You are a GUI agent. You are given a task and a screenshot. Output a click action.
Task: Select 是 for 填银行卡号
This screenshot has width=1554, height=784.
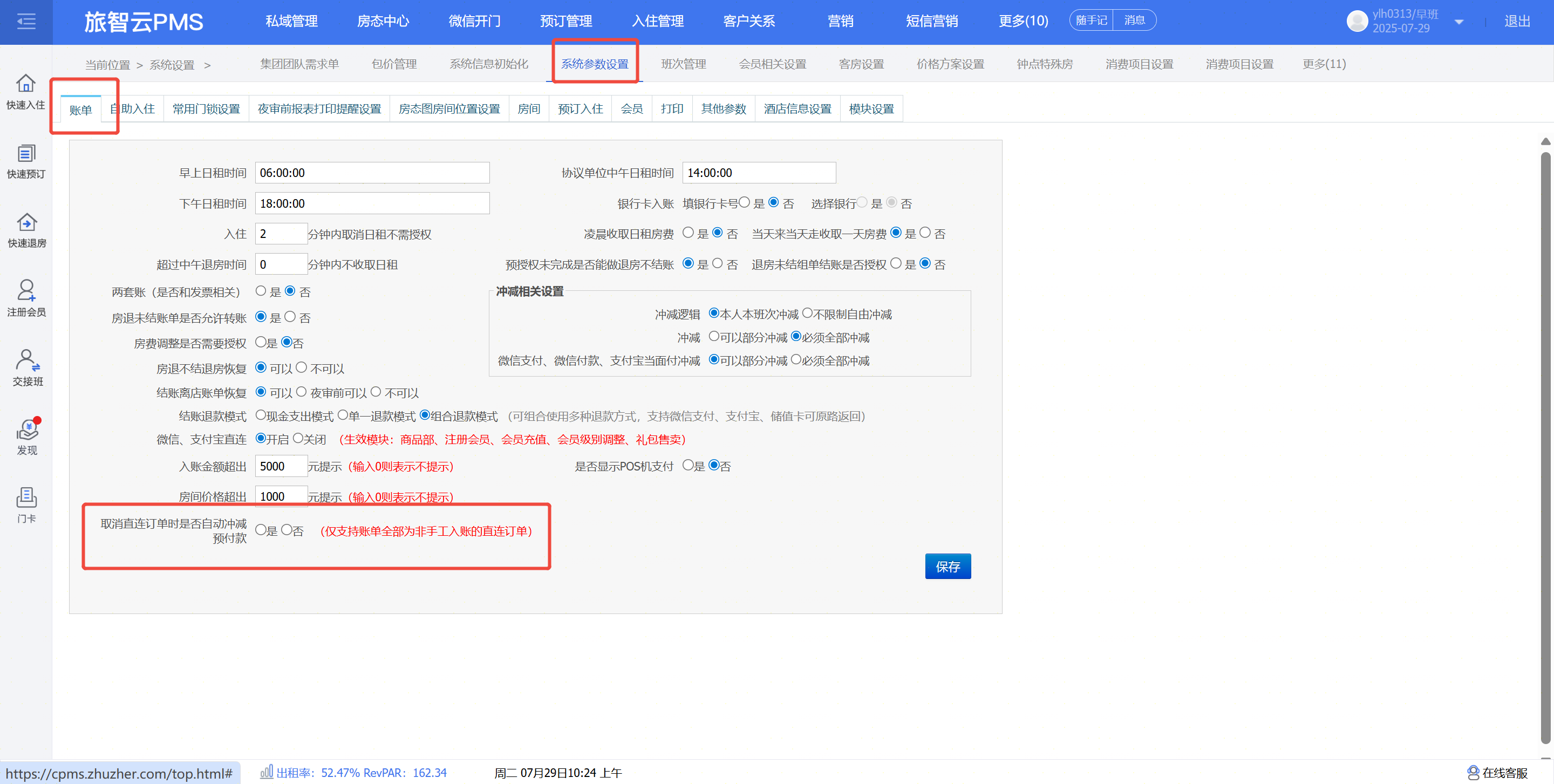(745, 203)
